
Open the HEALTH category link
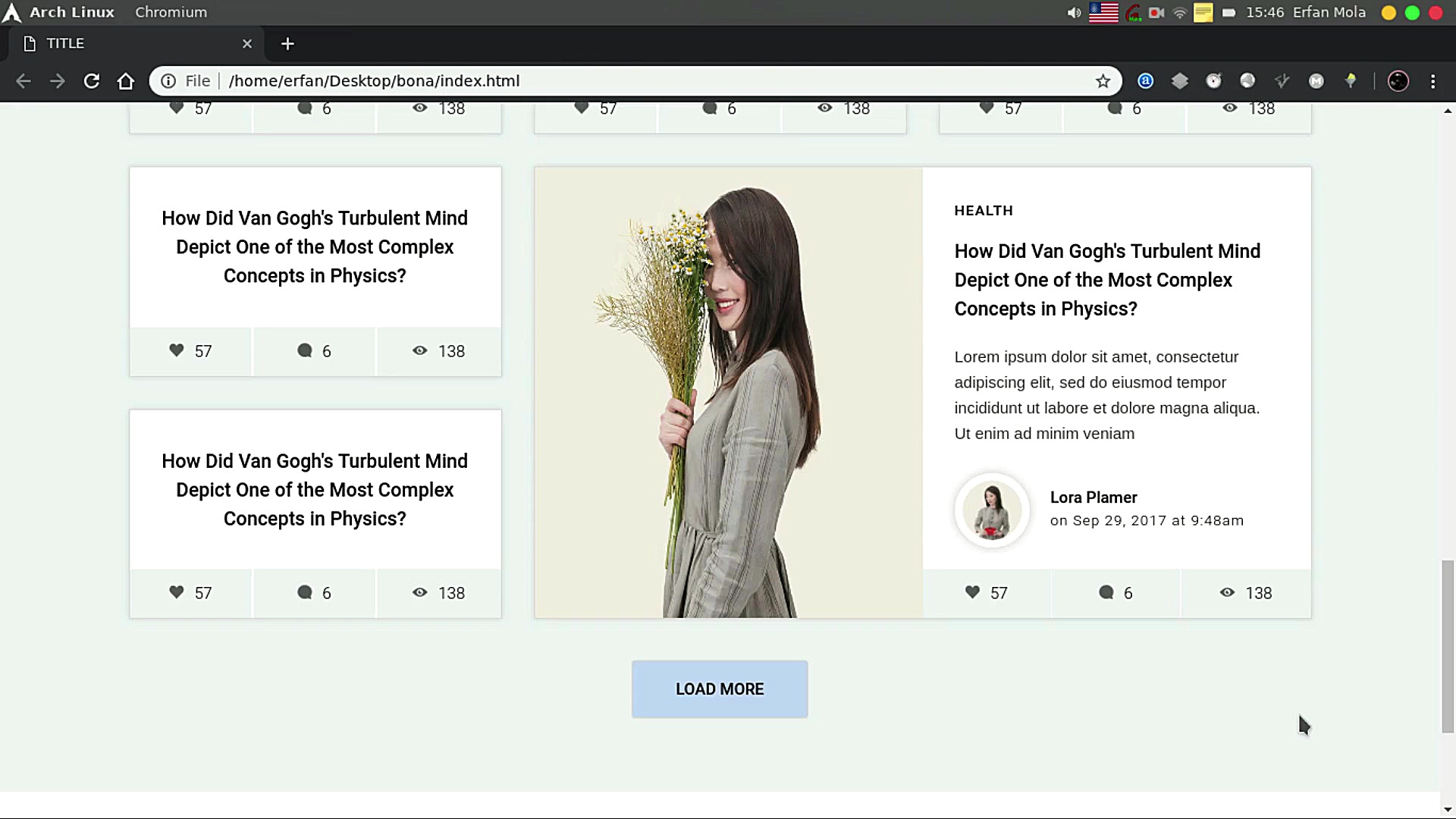point(983,211)
